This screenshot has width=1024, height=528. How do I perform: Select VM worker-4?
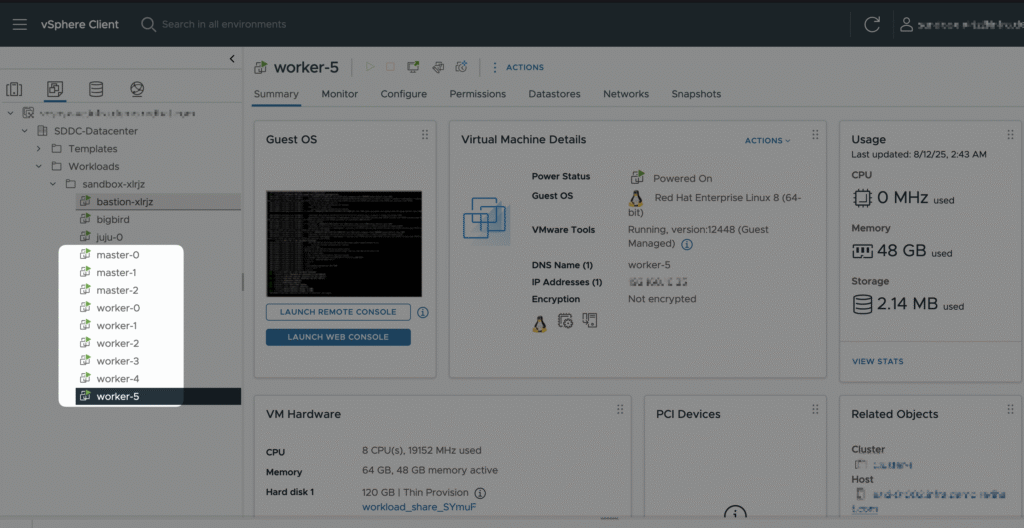tap(118, 378)
